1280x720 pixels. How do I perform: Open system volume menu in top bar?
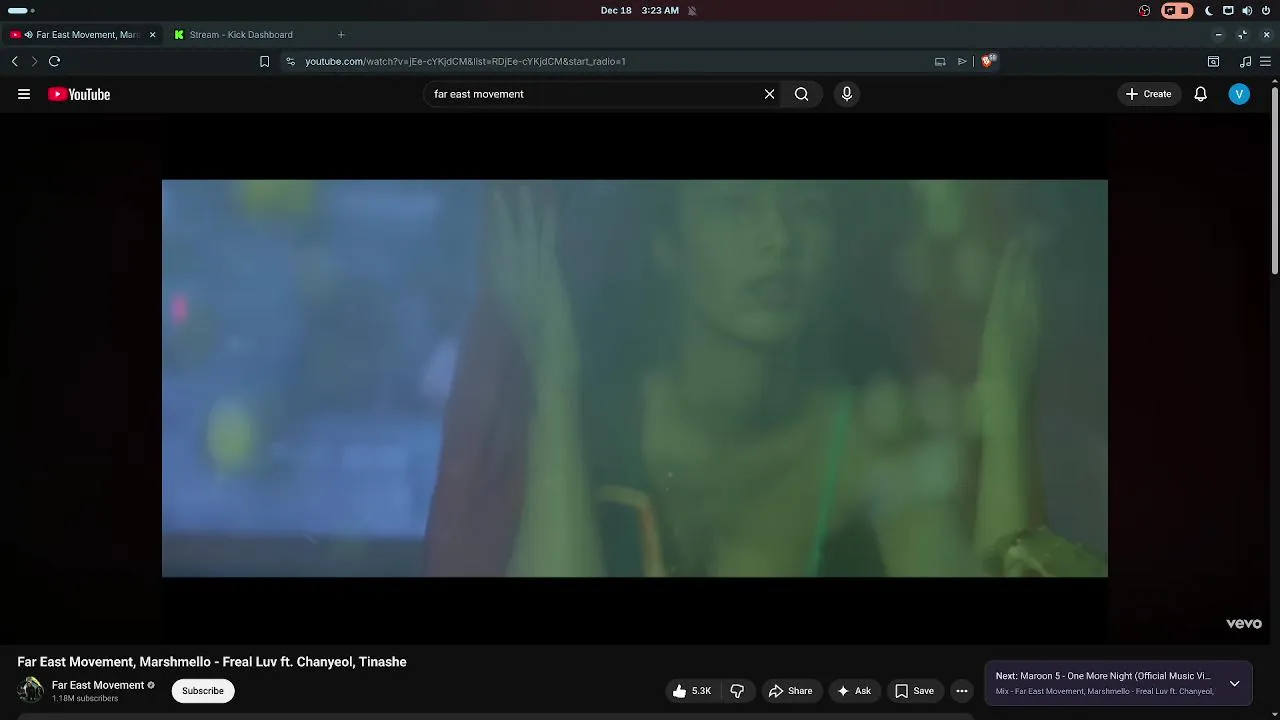click(1247, 10)
